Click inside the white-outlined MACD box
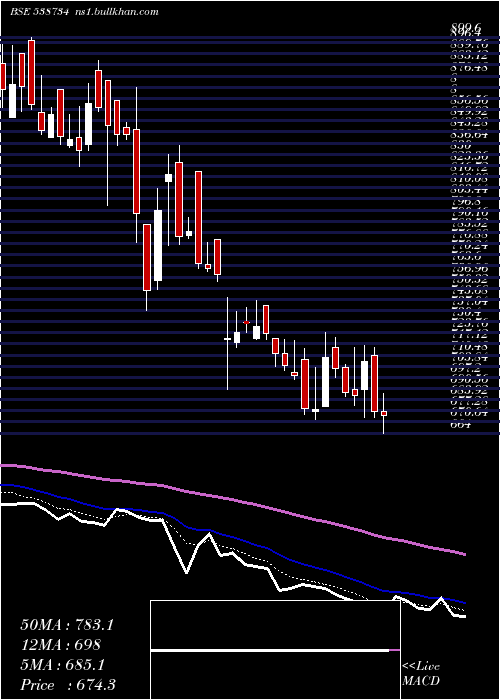 275,650
